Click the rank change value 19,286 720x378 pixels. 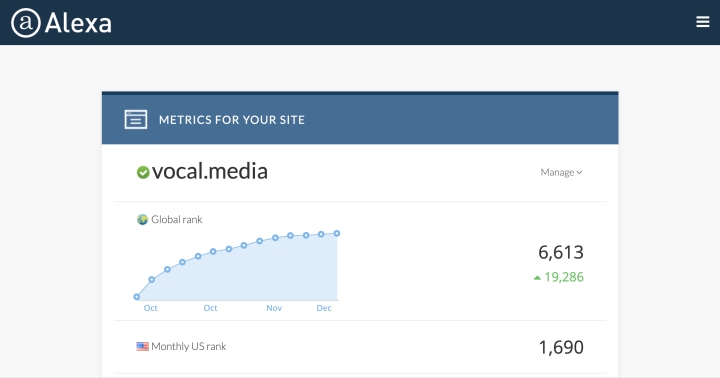pyautogui.click(x=564, y=277)
